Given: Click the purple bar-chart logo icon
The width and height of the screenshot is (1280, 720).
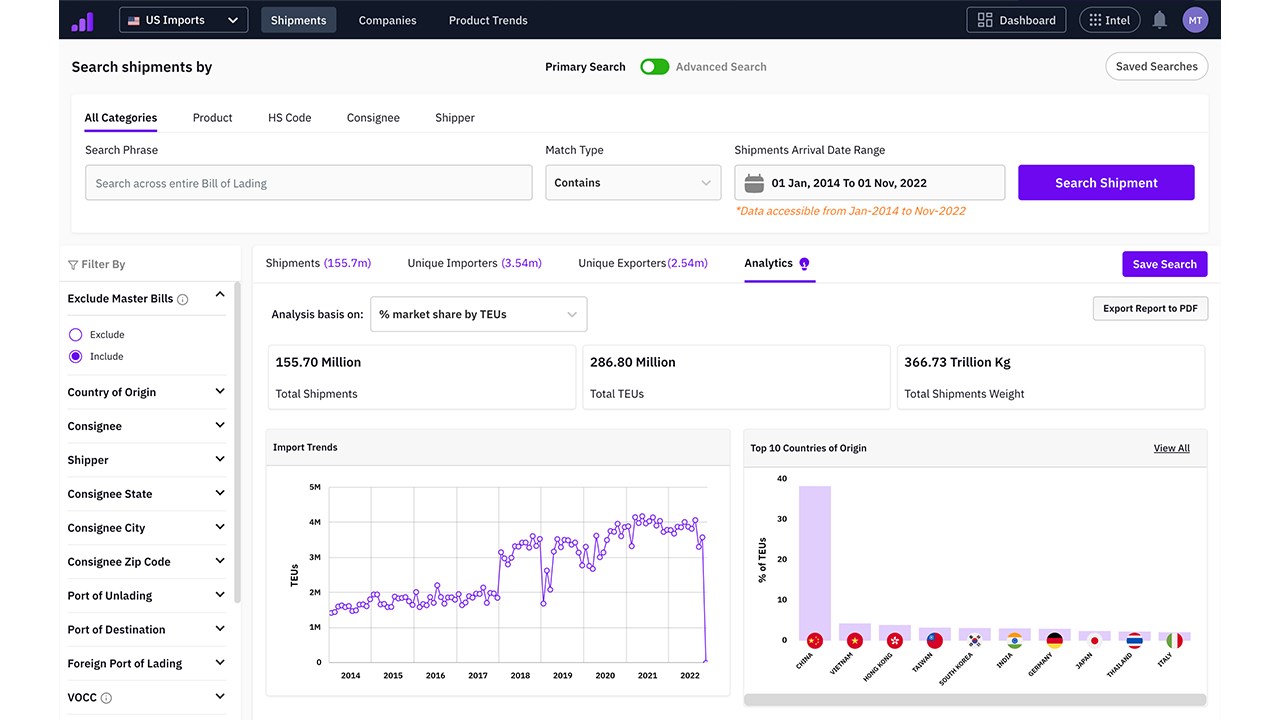Looking at the screenshot, I should [82, 20].
